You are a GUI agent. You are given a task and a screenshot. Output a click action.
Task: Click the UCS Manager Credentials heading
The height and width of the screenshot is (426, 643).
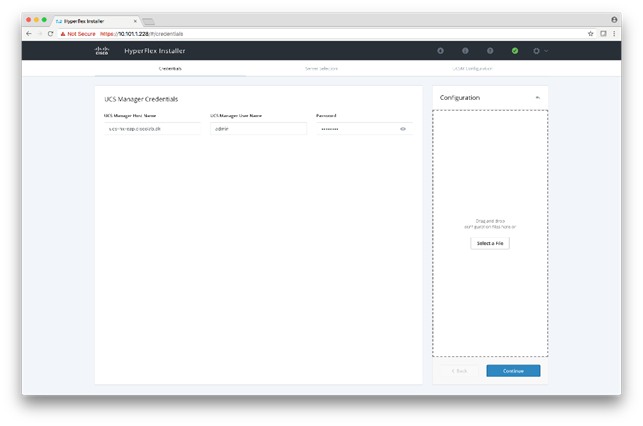(x=141, y=99)
